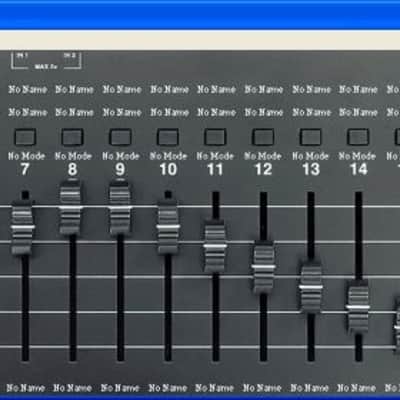Click the fader handle on channel 13

point(311,287)
